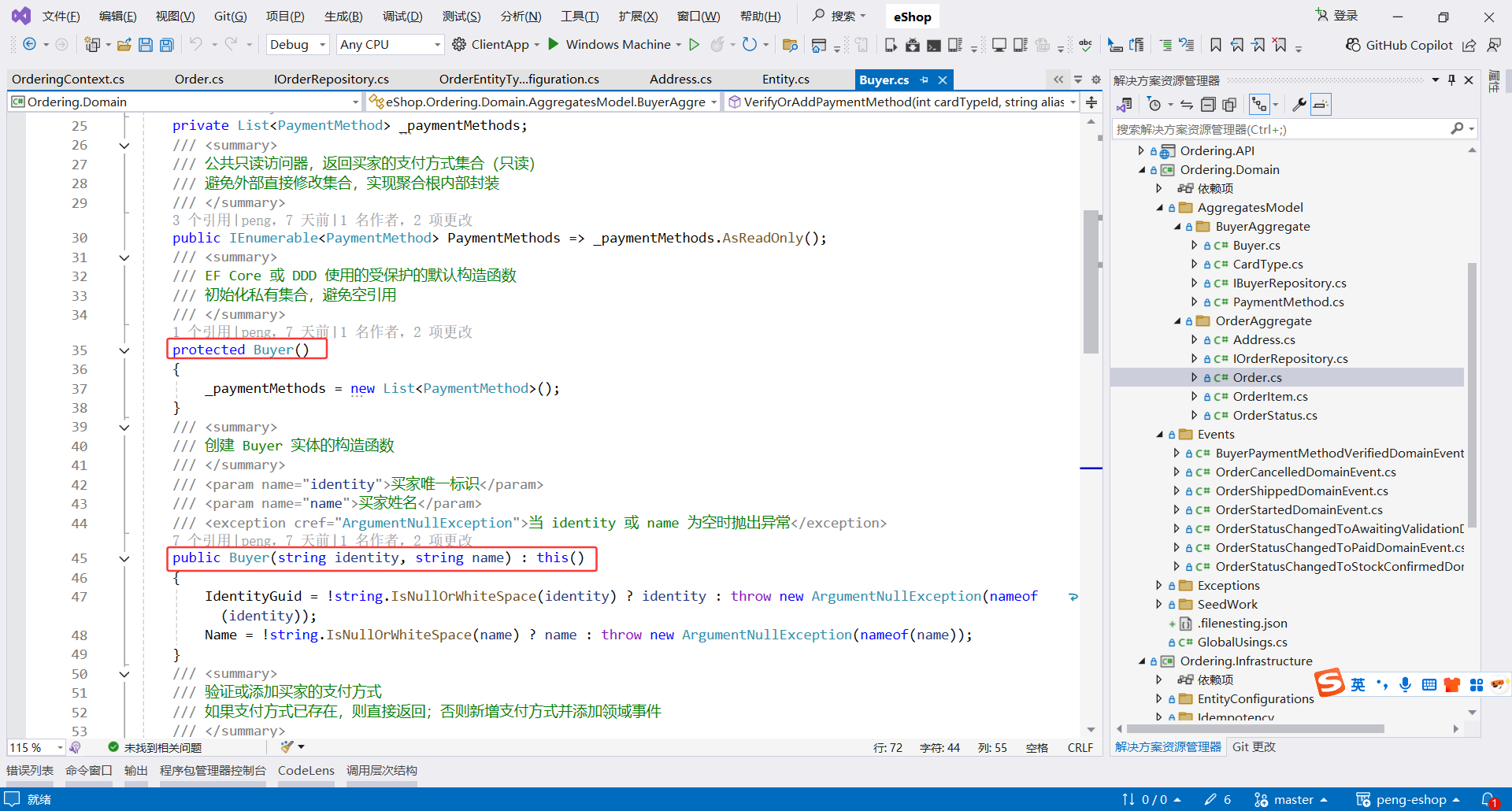Screen dimensions: 1512x811
Task: Click the Find in Files folder icon
Action: [790, 45]
